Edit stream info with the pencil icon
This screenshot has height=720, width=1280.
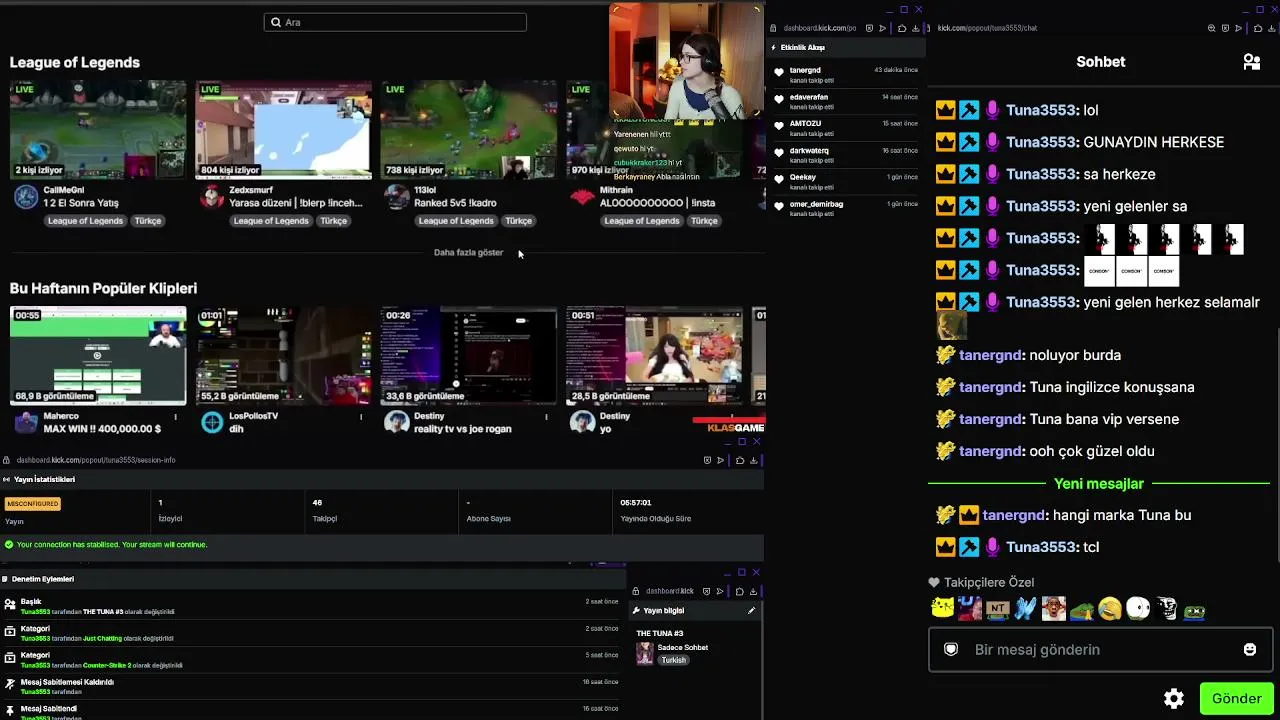click(751, 611)
